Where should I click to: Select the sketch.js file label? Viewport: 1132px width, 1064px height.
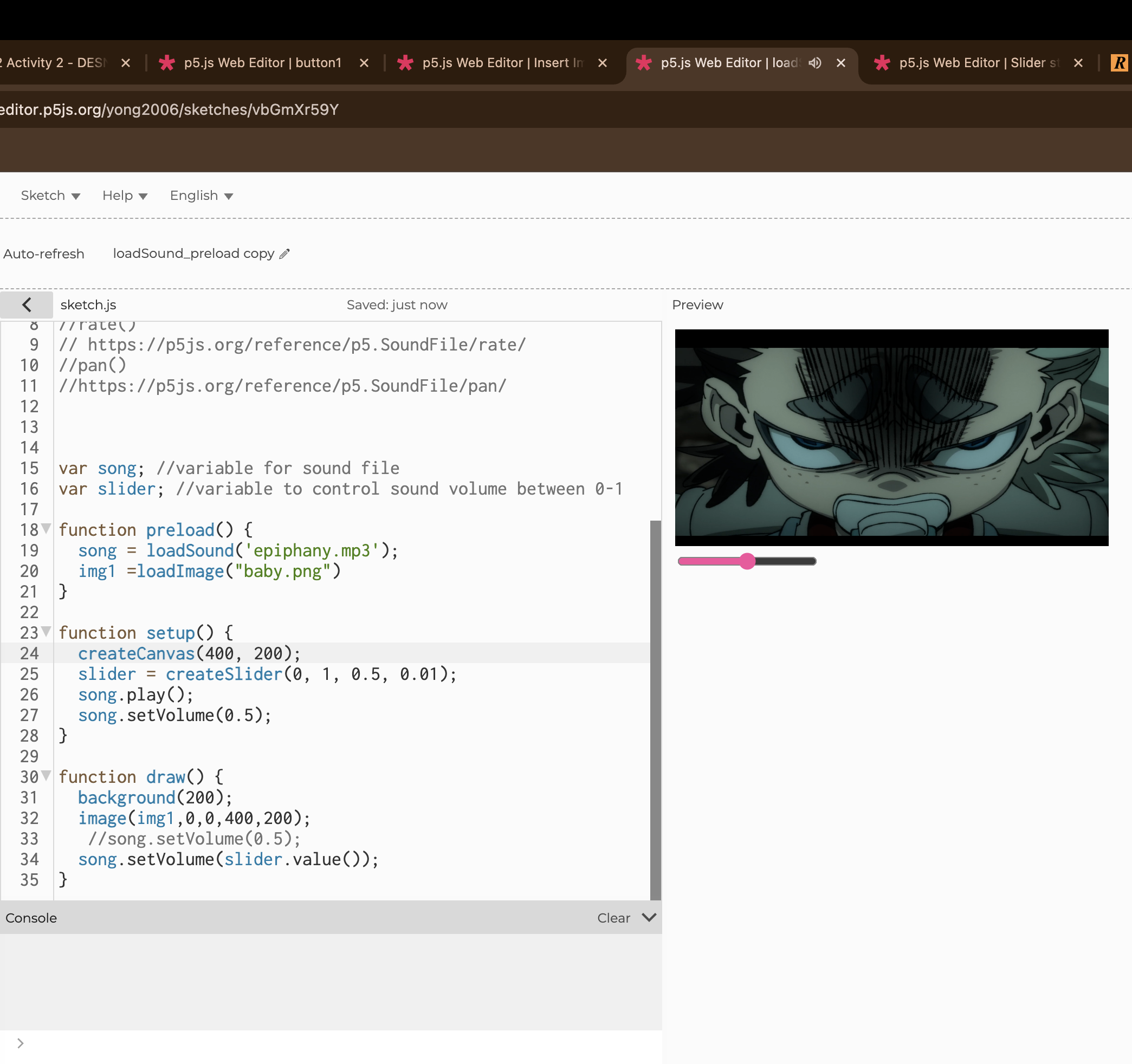88,304
